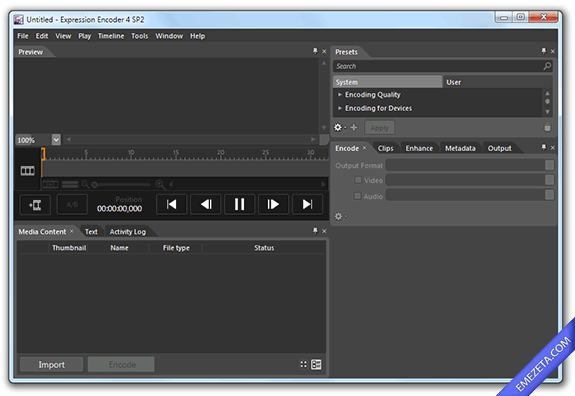This screenshot has width=575, height=396.
Task: Click the Encode button next to Import
Action: click(121, 364)
